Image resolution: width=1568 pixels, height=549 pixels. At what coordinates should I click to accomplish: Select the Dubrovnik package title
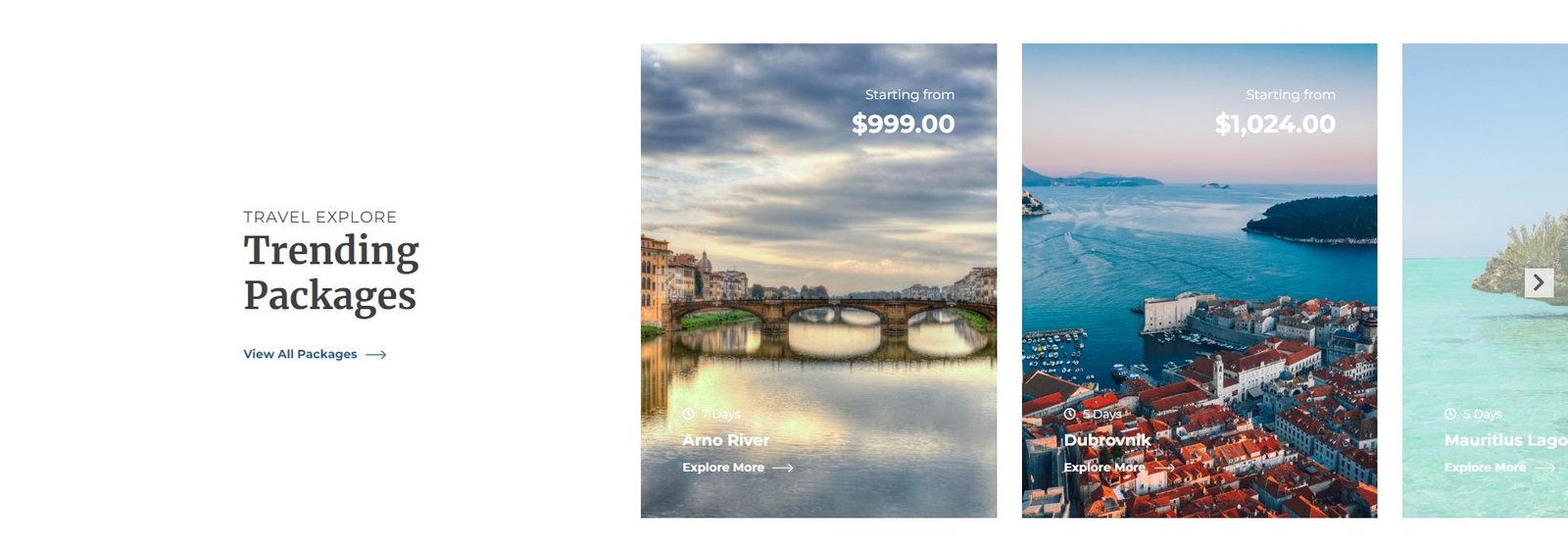click(1107, 440)
